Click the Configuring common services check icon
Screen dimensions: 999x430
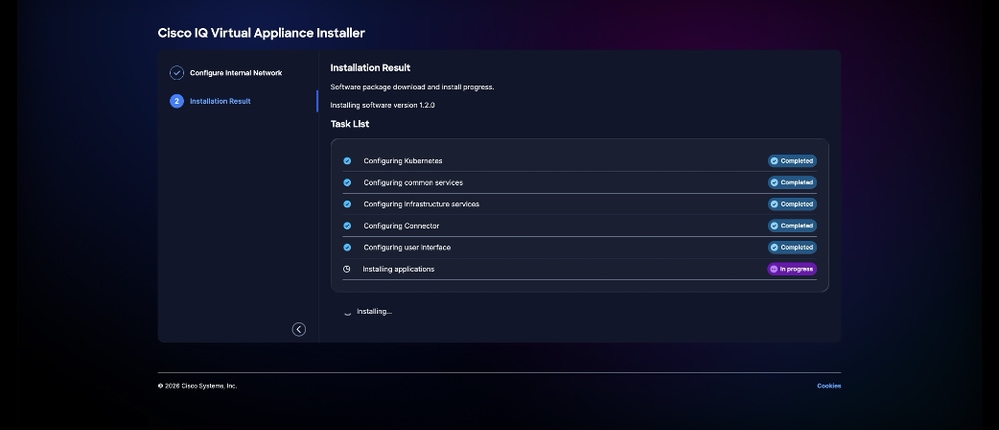[x=347, y=183]
